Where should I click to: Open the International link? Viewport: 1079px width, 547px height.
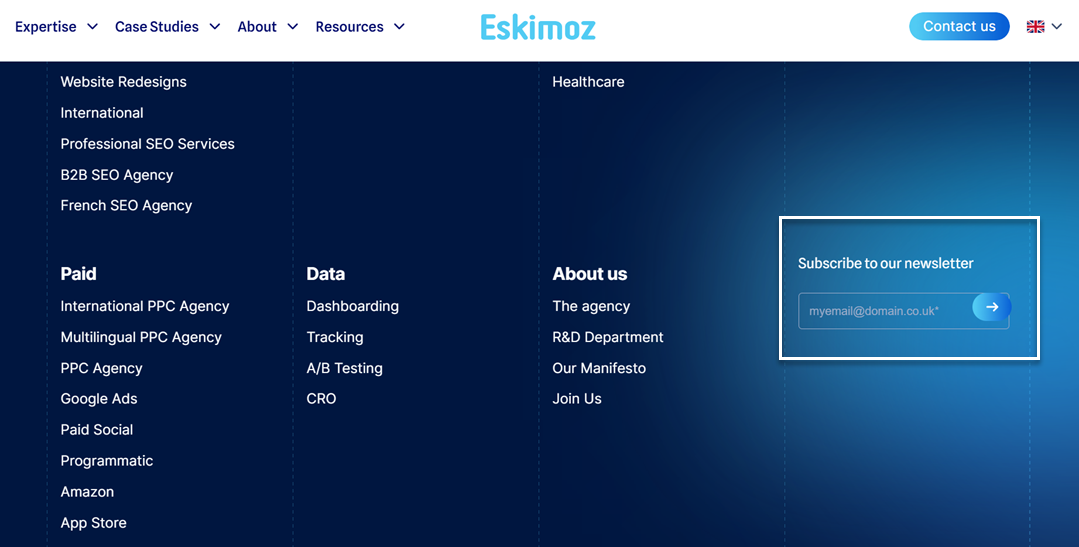pyautogui.click(x=102, y=113)
